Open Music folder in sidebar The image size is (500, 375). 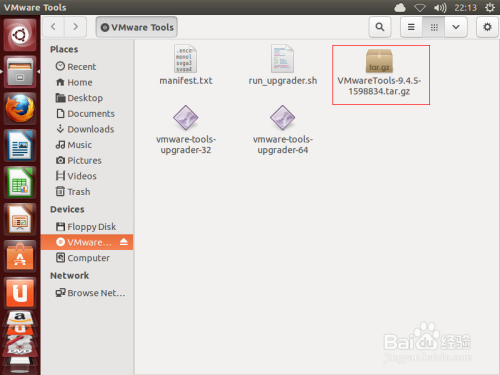click(87, 145)
